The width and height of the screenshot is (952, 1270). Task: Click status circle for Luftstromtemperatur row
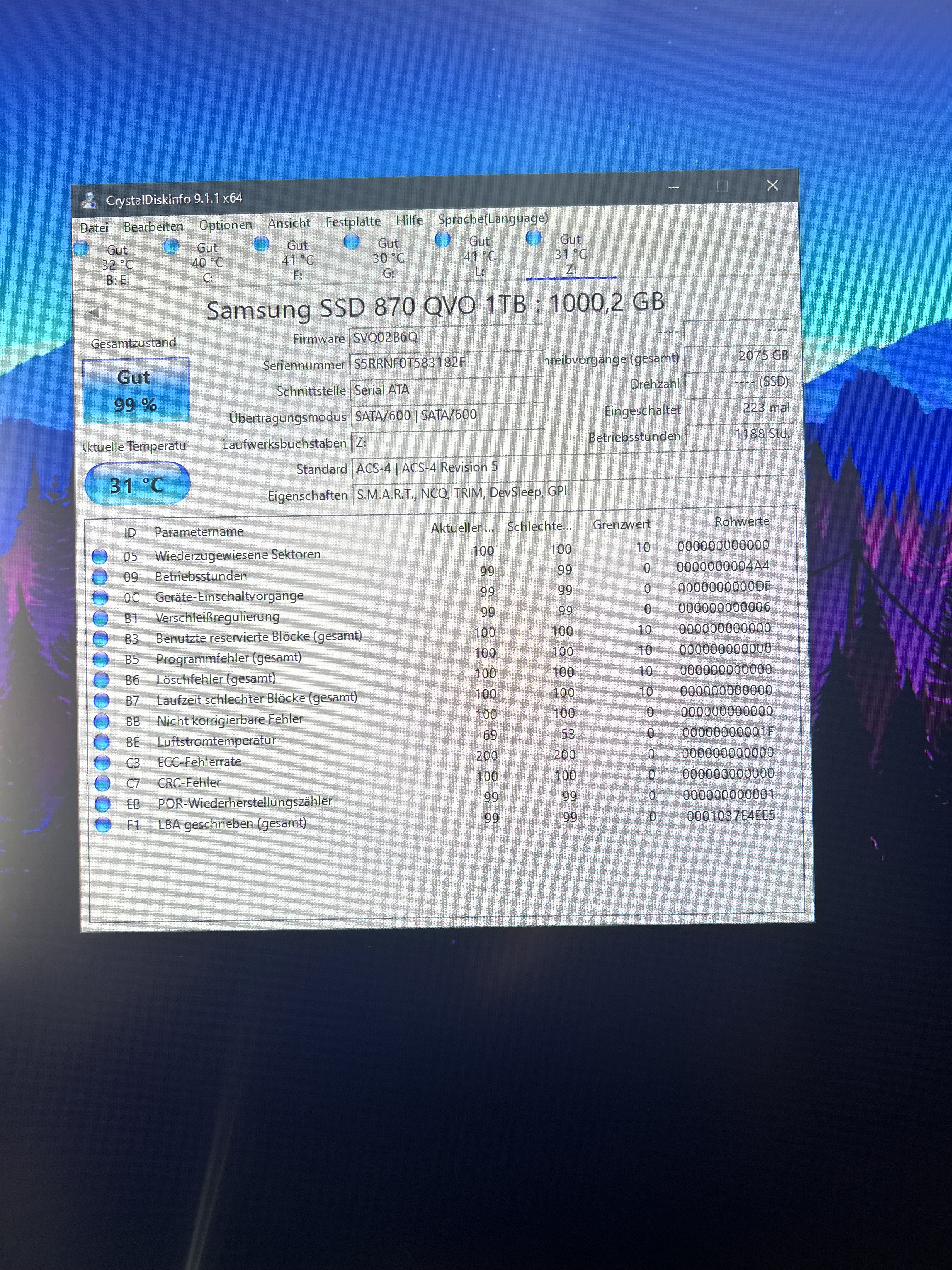coord(102,742)
